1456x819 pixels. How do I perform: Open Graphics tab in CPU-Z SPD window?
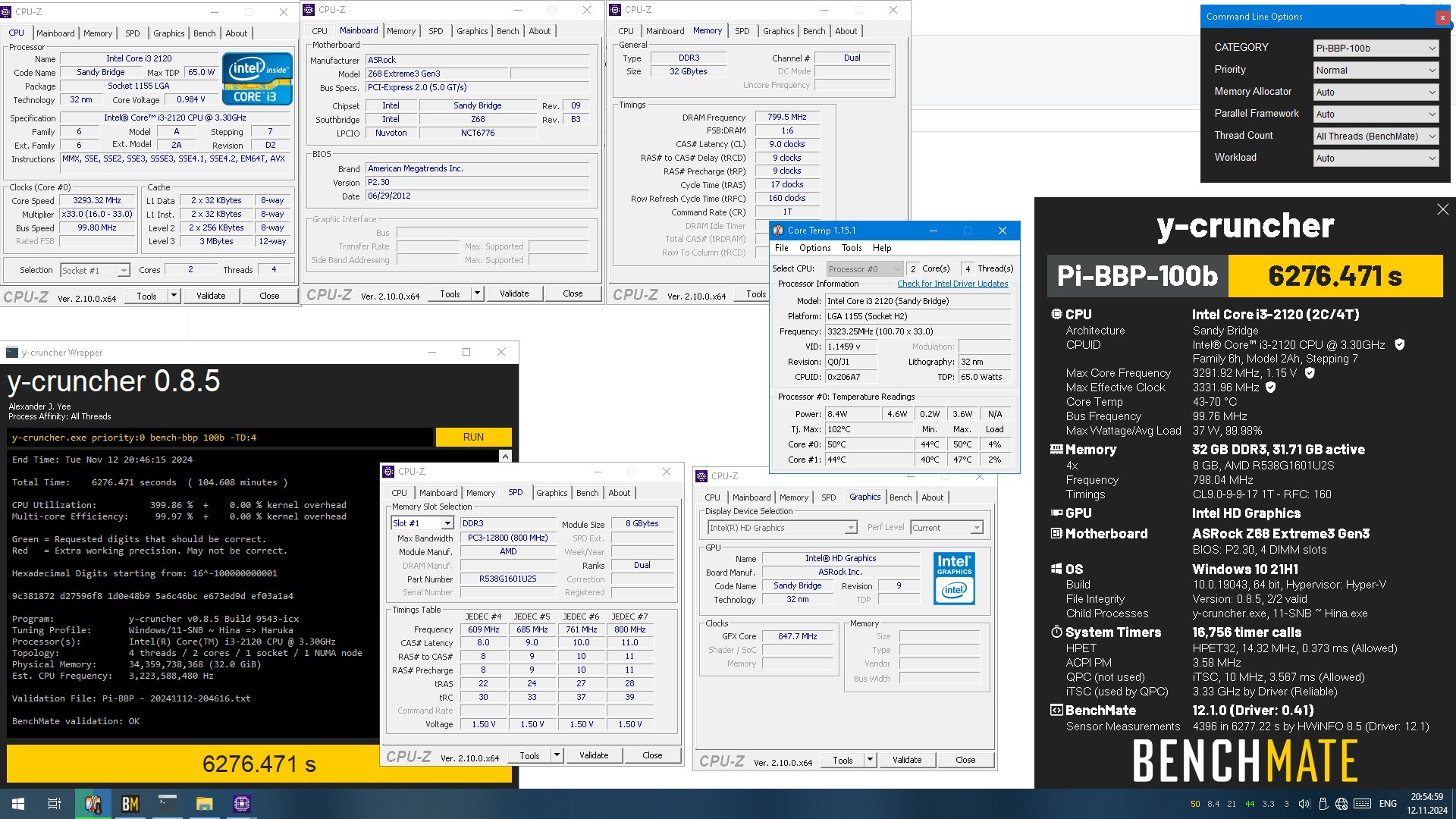pos(551,493)
